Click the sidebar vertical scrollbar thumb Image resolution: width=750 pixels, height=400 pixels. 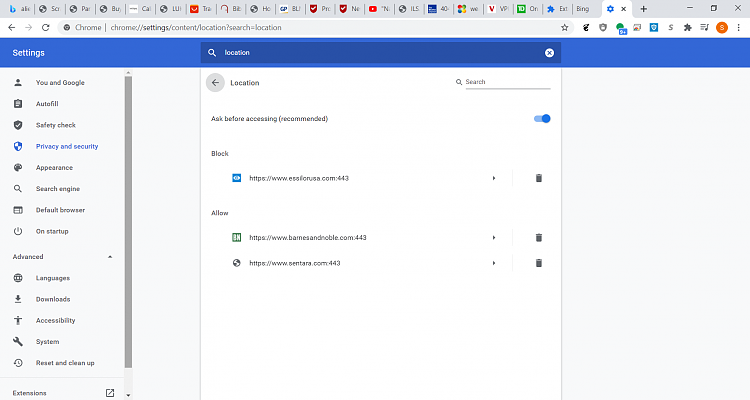coord(128,222)
